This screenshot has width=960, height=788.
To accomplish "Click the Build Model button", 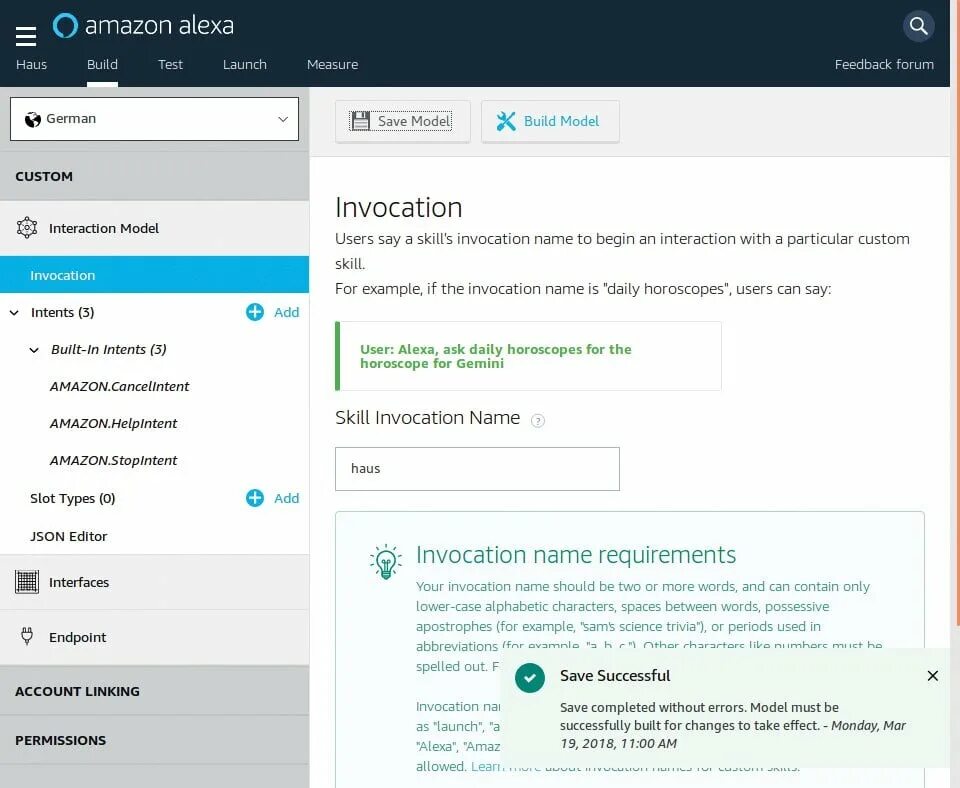I will click(550, 121).
